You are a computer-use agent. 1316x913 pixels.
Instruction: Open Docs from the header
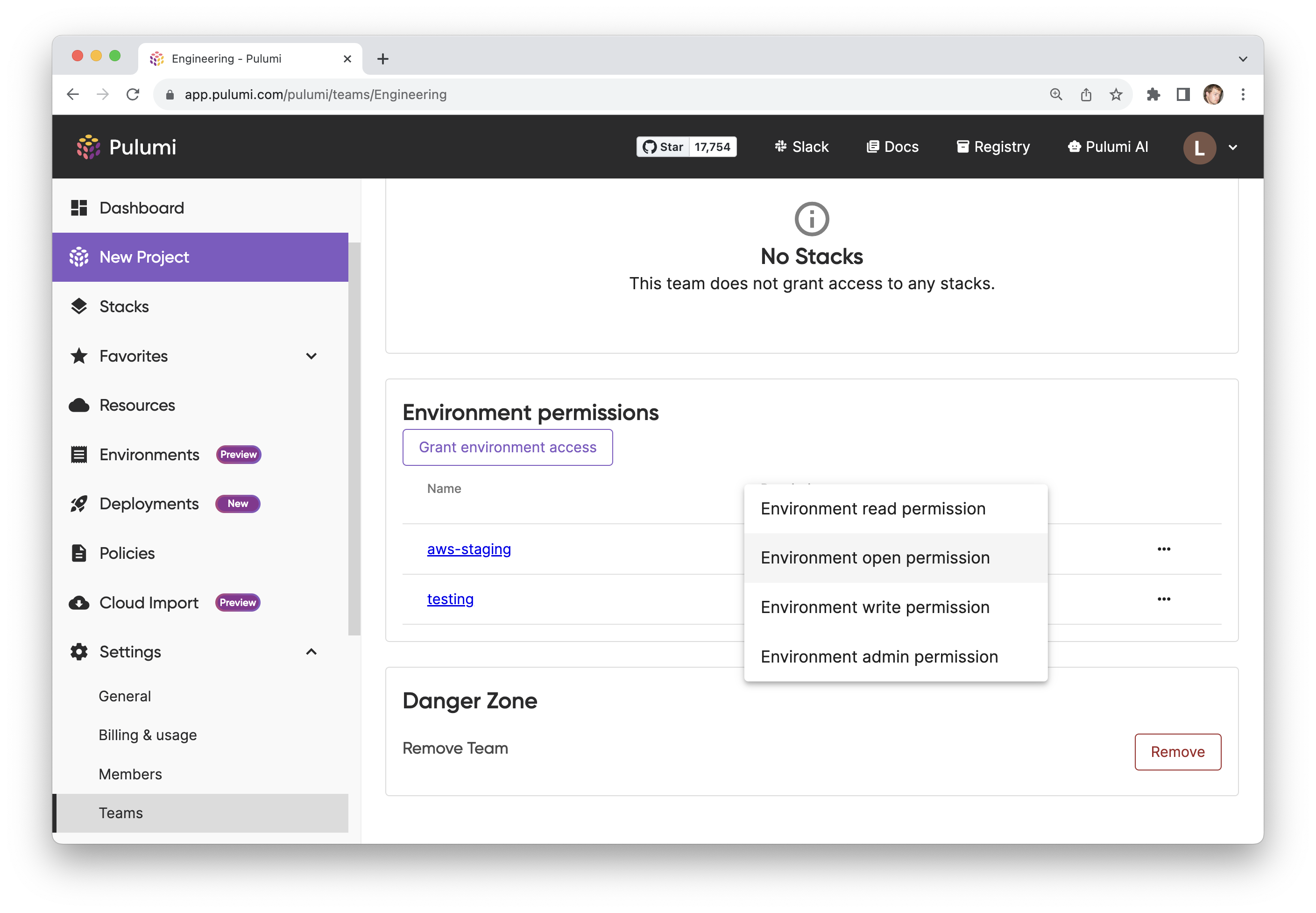[x=892, y=147]
